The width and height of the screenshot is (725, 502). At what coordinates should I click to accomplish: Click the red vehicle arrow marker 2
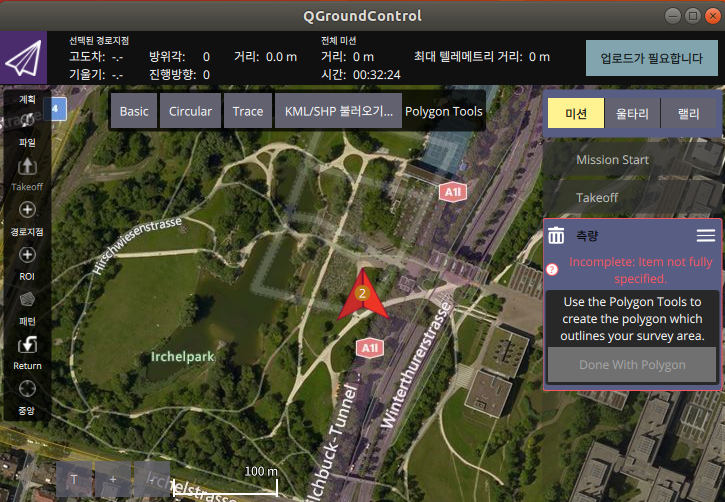[362, 294]
